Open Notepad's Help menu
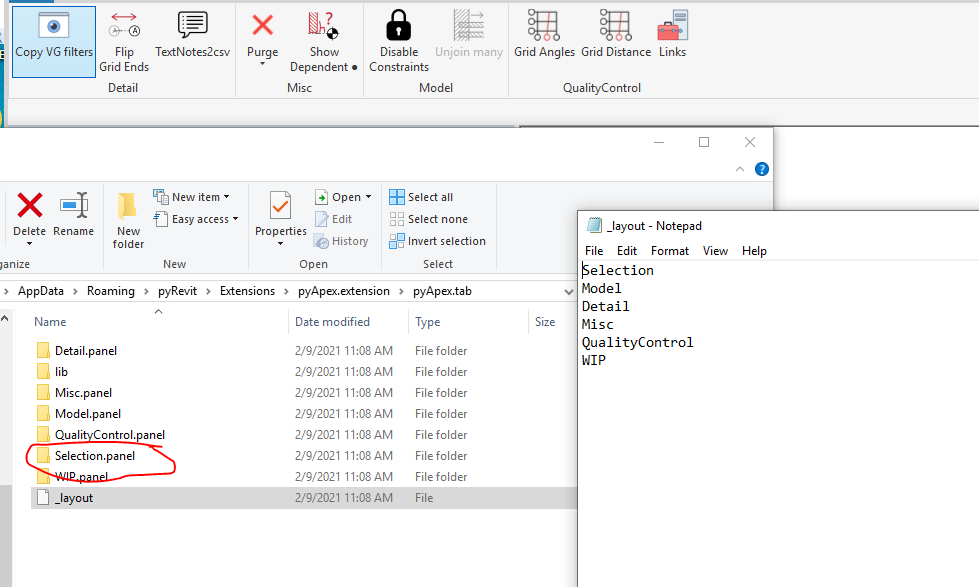 [x=754, y=251]
